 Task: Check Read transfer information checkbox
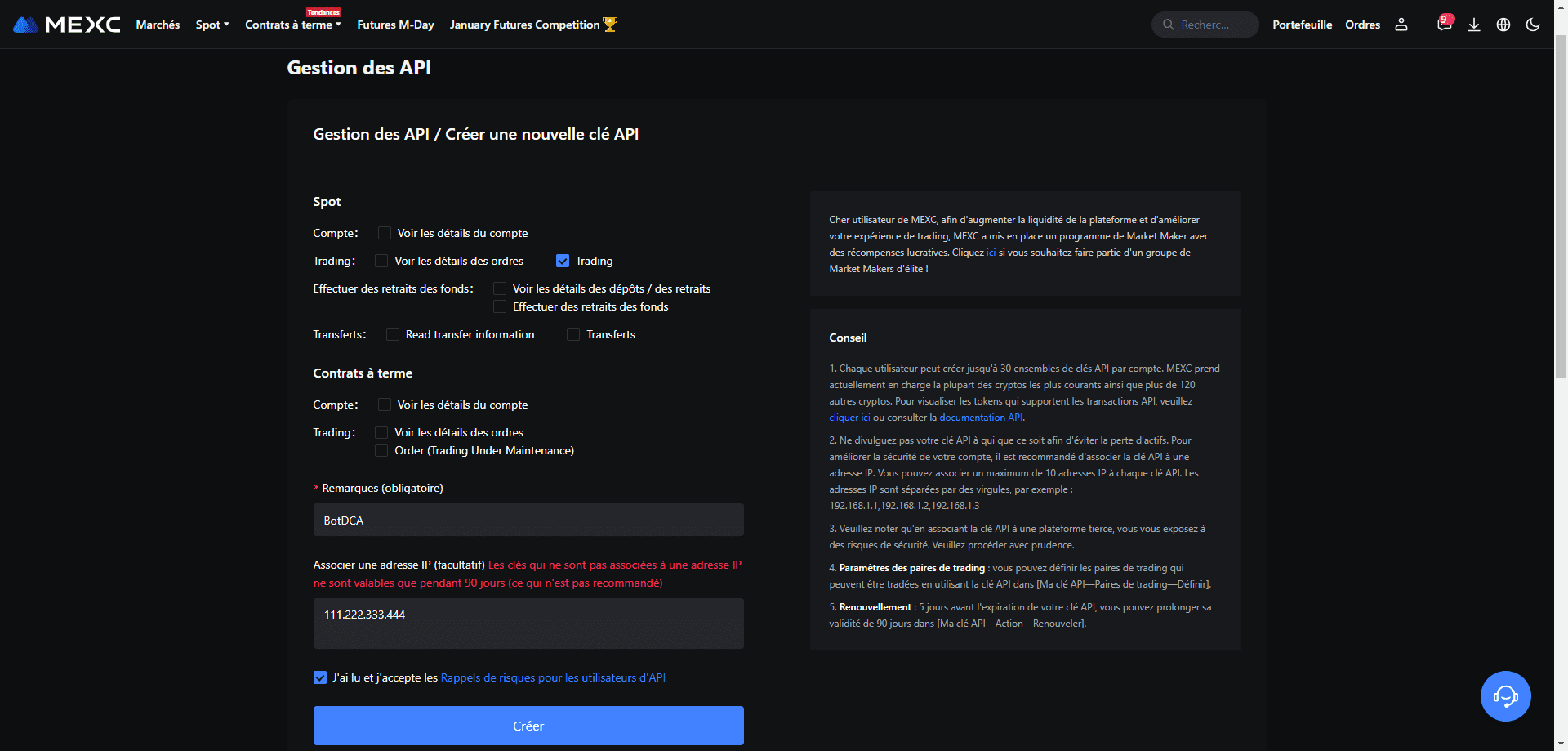393,334
